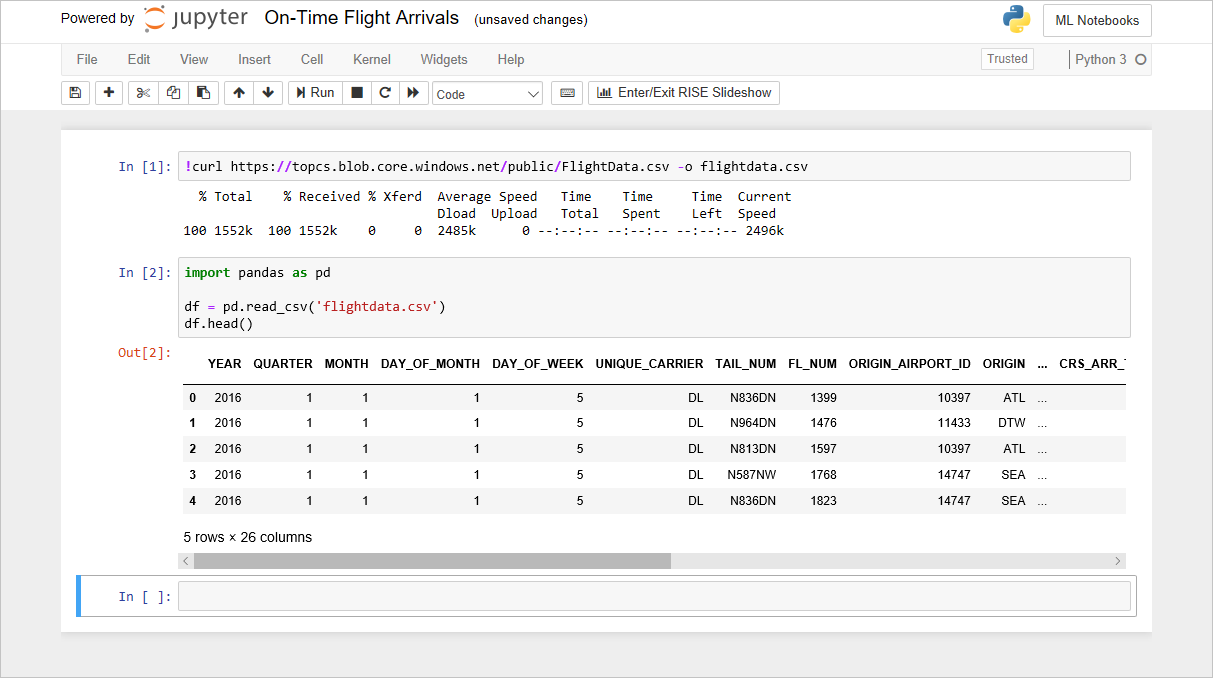Paste a cell using the paste icon
This screenshot has height=678, width=1213.
(x=203, y=92)
